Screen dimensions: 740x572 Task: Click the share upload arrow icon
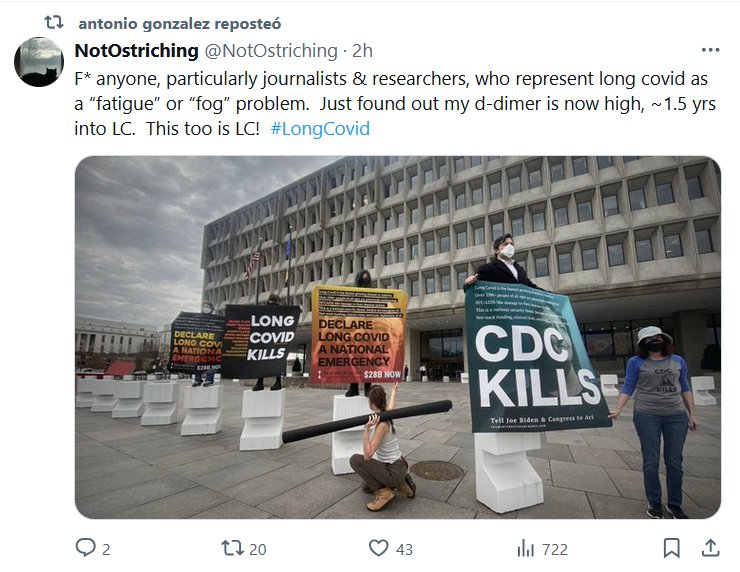point(710,548)
